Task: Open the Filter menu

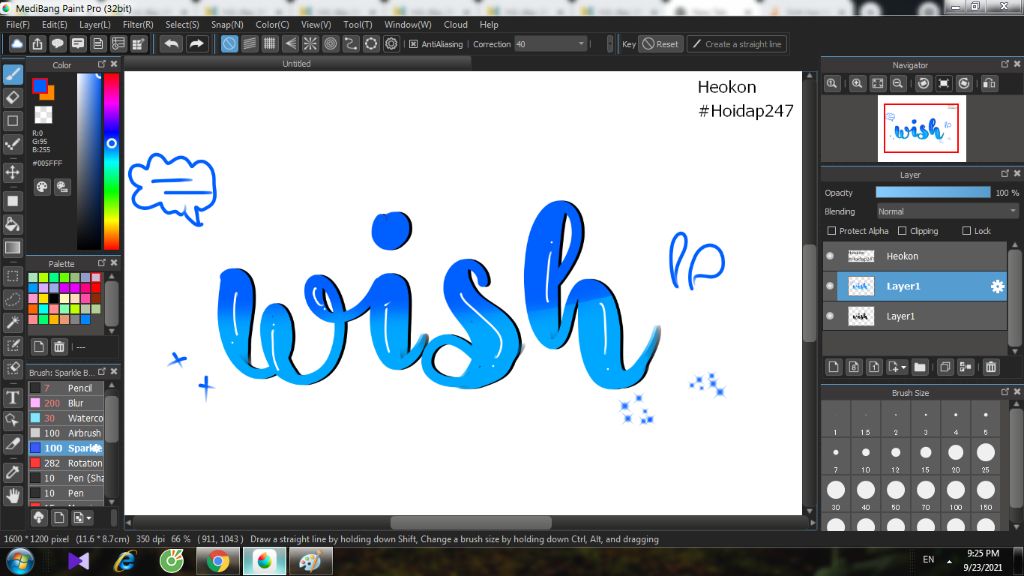Action: click(138, 24)
